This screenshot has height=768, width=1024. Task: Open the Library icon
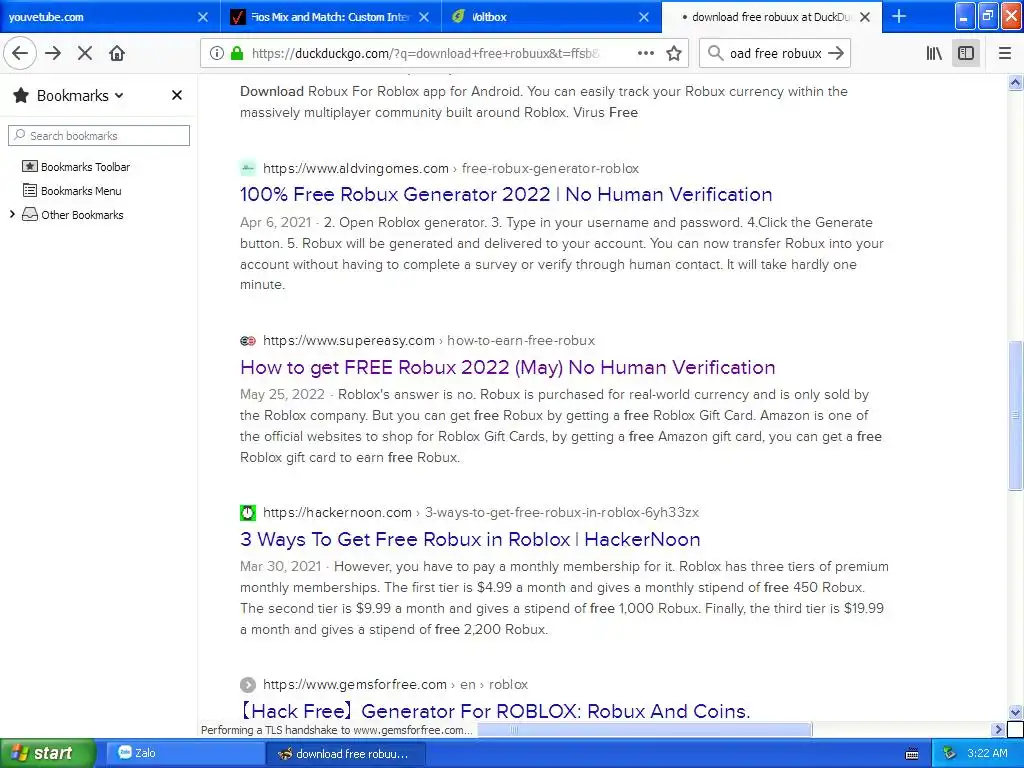[x=934, y=54]
